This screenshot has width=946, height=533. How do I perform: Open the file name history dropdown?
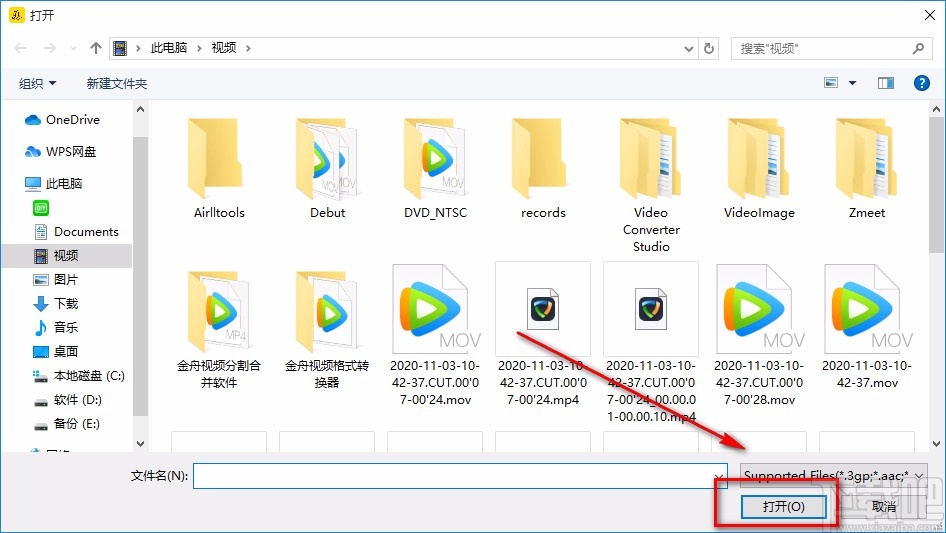tap(720, 476)
